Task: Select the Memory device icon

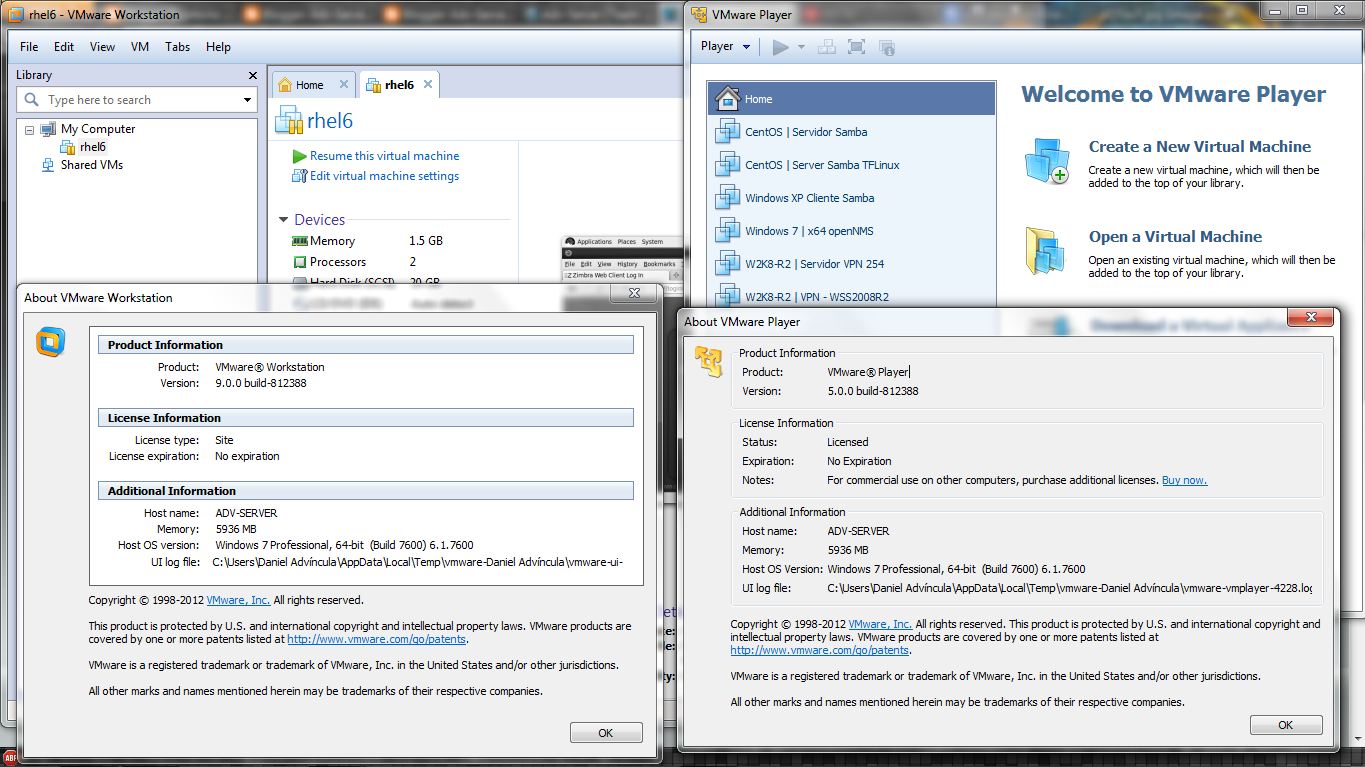Action: click(x=299, y=241)
